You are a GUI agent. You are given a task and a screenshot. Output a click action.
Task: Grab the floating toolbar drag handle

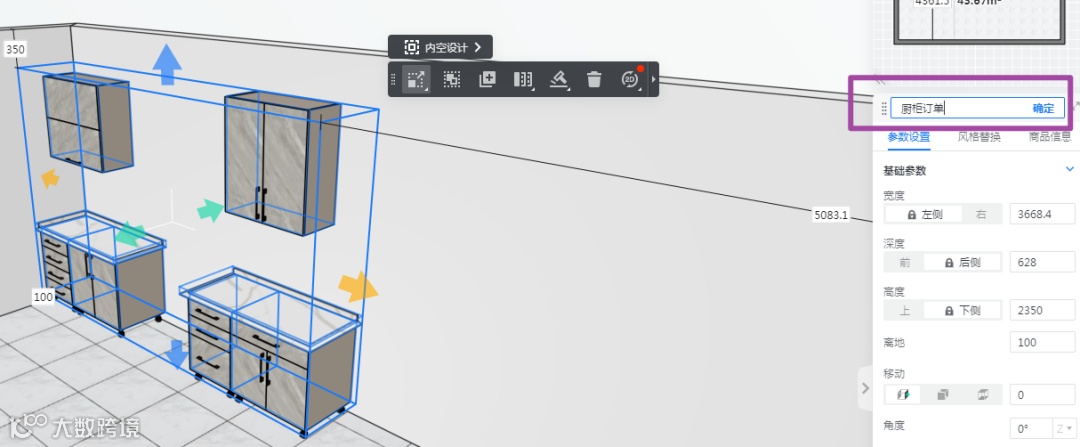click(393, 80)
